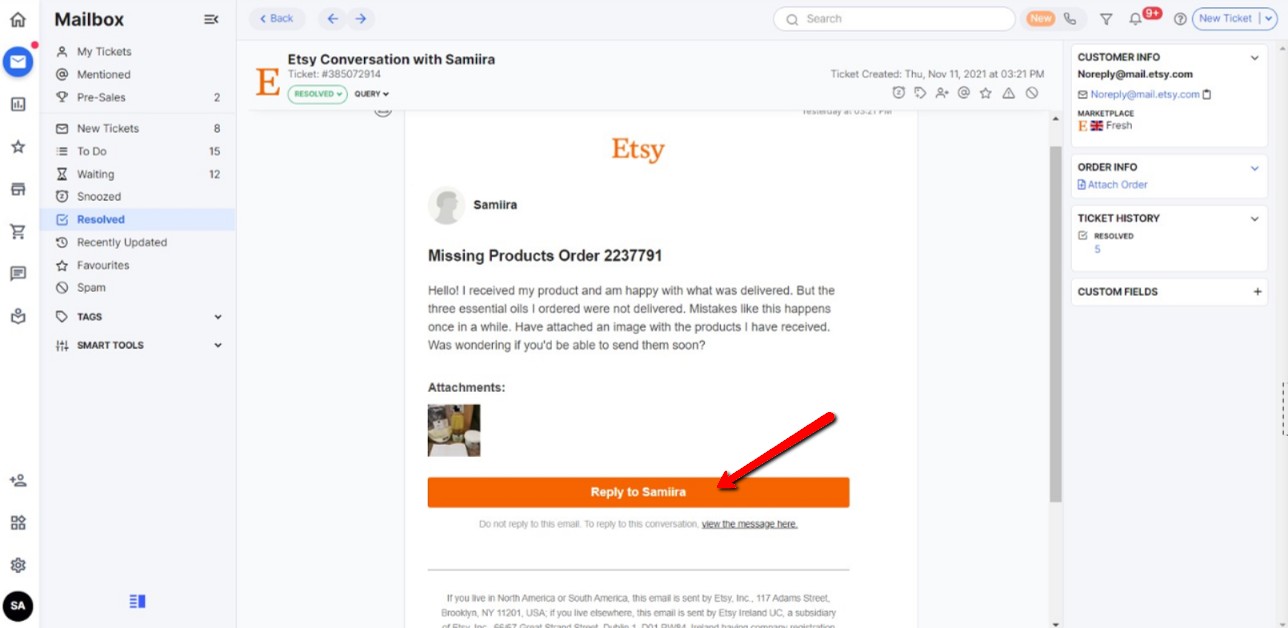The image size is (1288, 628).
Task: Mark ticket as favourite with the header star
Action: 986,93
